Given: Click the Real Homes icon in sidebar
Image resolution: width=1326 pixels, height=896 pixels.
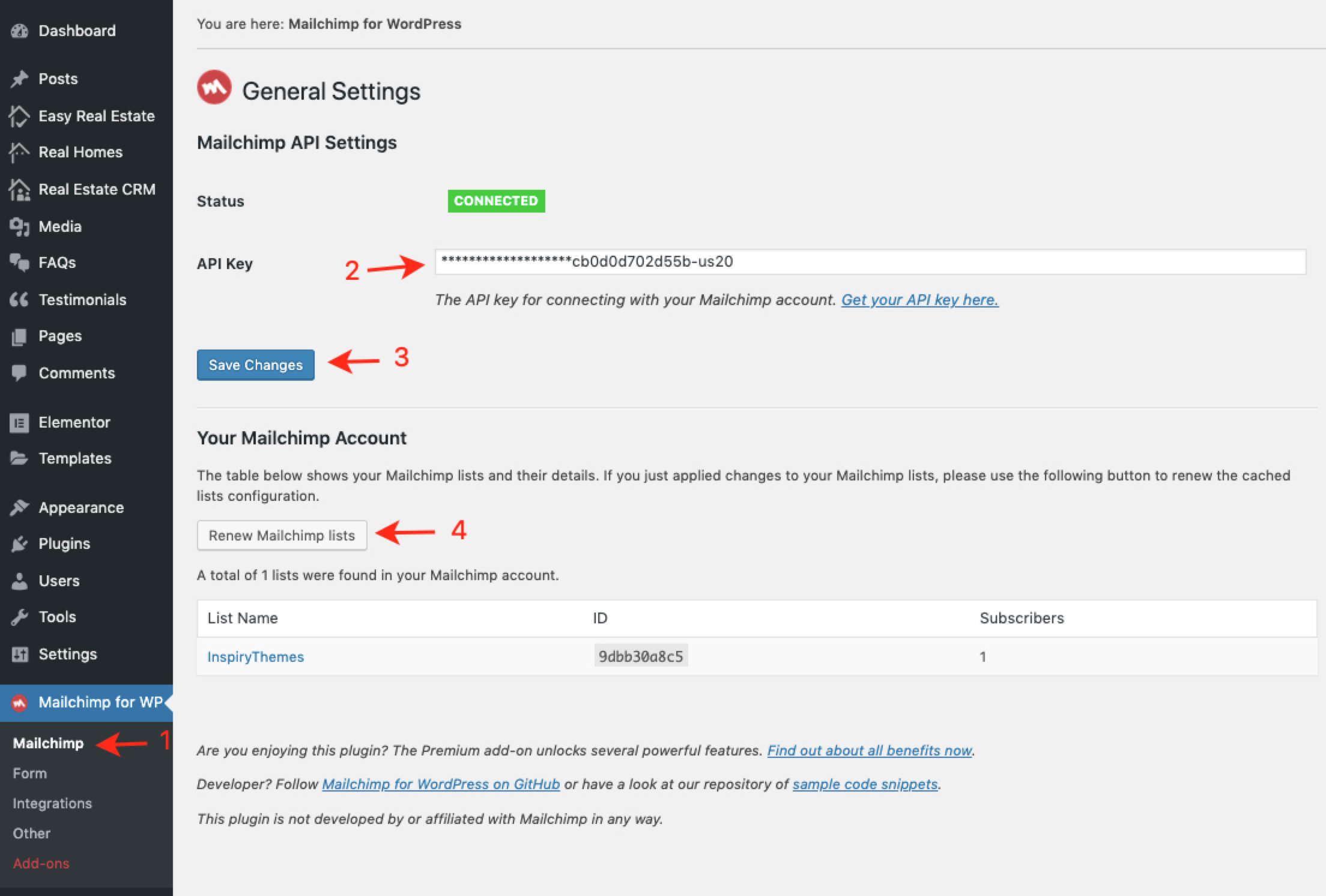Looking at the screenshot, I should click(x=19, y=153).
